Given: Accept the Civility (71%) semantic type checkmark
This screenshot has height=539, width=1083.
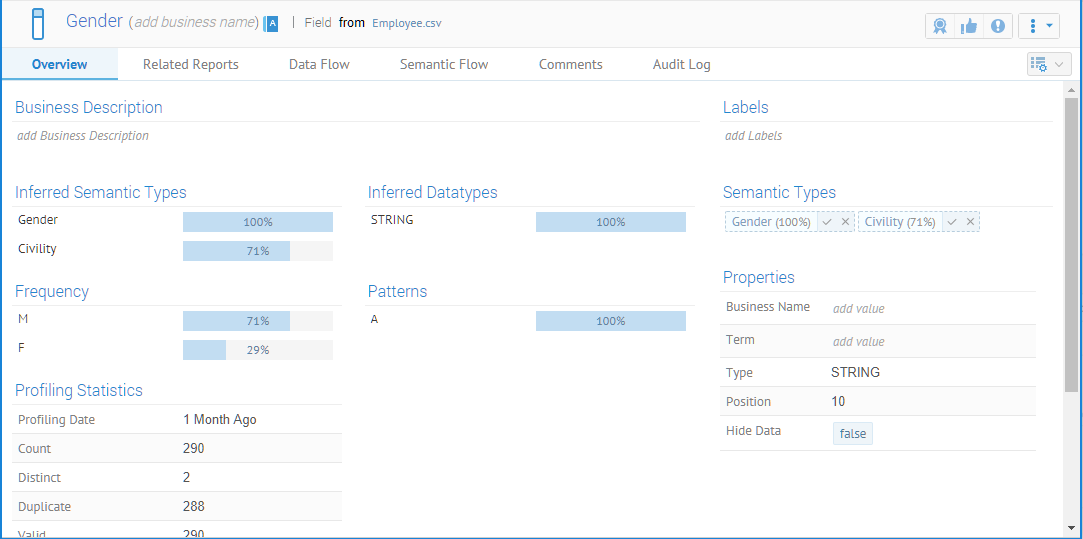Looking at the screenshot, I should pos(952,222).
